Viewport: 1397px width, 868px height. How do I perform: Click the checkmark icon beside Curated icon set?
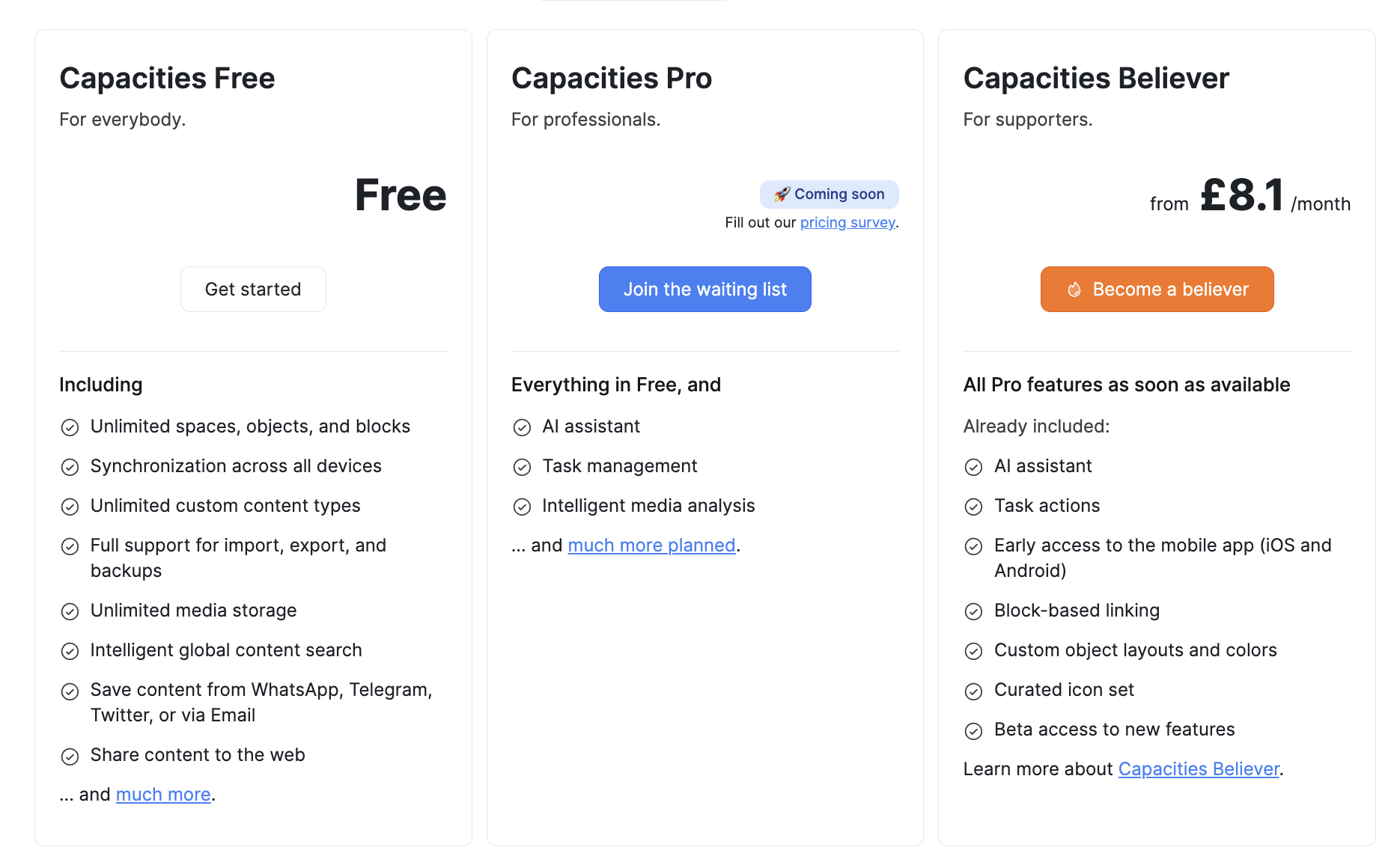pos(974,691)
